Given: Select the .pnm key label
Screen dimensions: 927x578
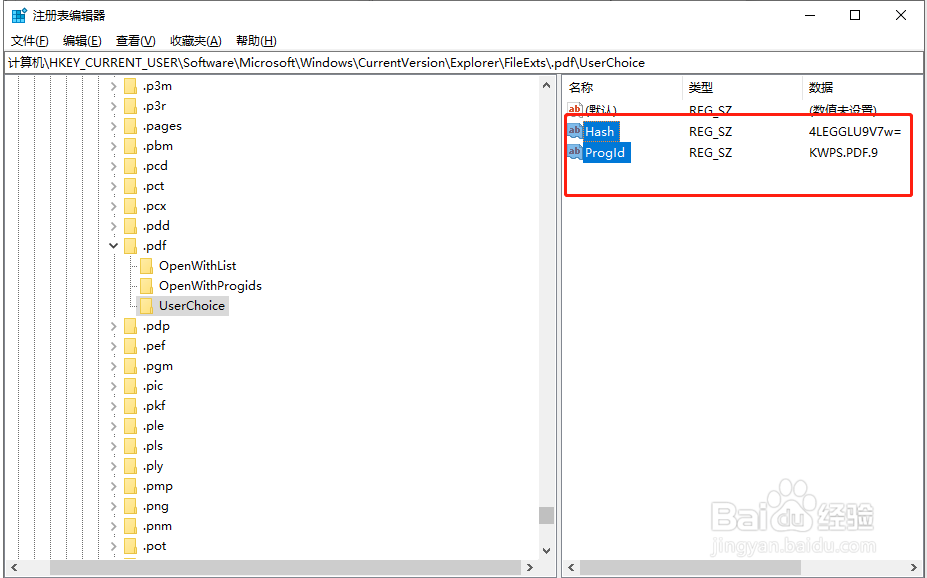Looking at the screenshot, I should pyautogui.click(x=157, y=526).
